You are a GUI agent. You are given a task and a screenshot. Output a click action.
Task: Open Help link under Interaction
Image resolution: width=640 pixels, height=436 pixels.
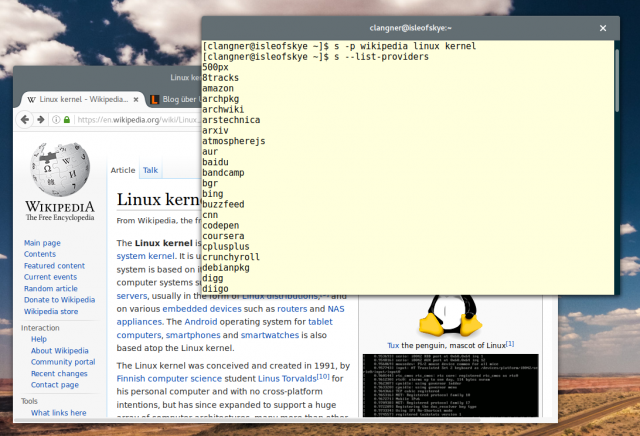tap(39, 339)
